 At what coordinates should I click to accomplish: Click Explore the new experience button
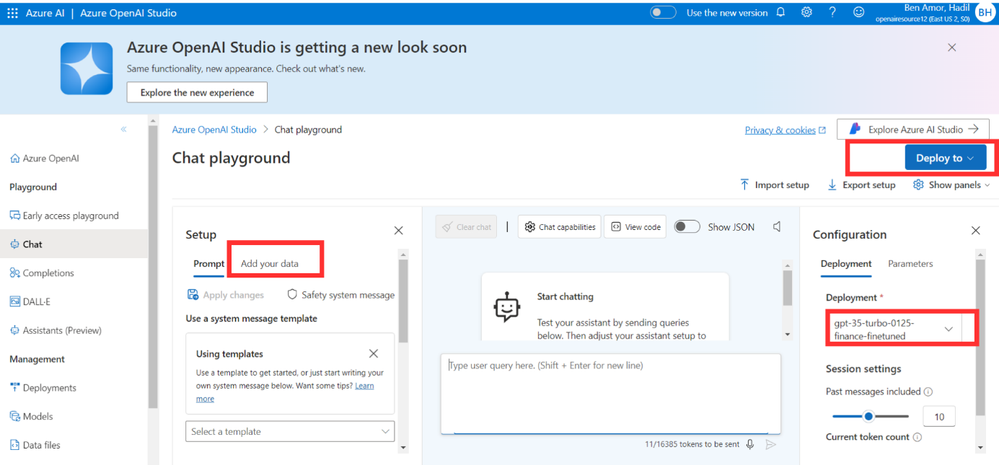tap(197, 92)
